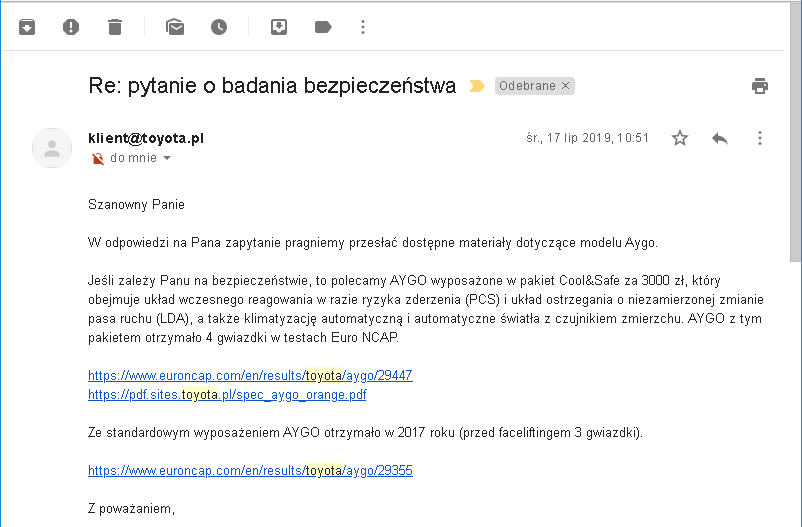
Task: Remove the Odebrane label
Action: pos(566,86)
